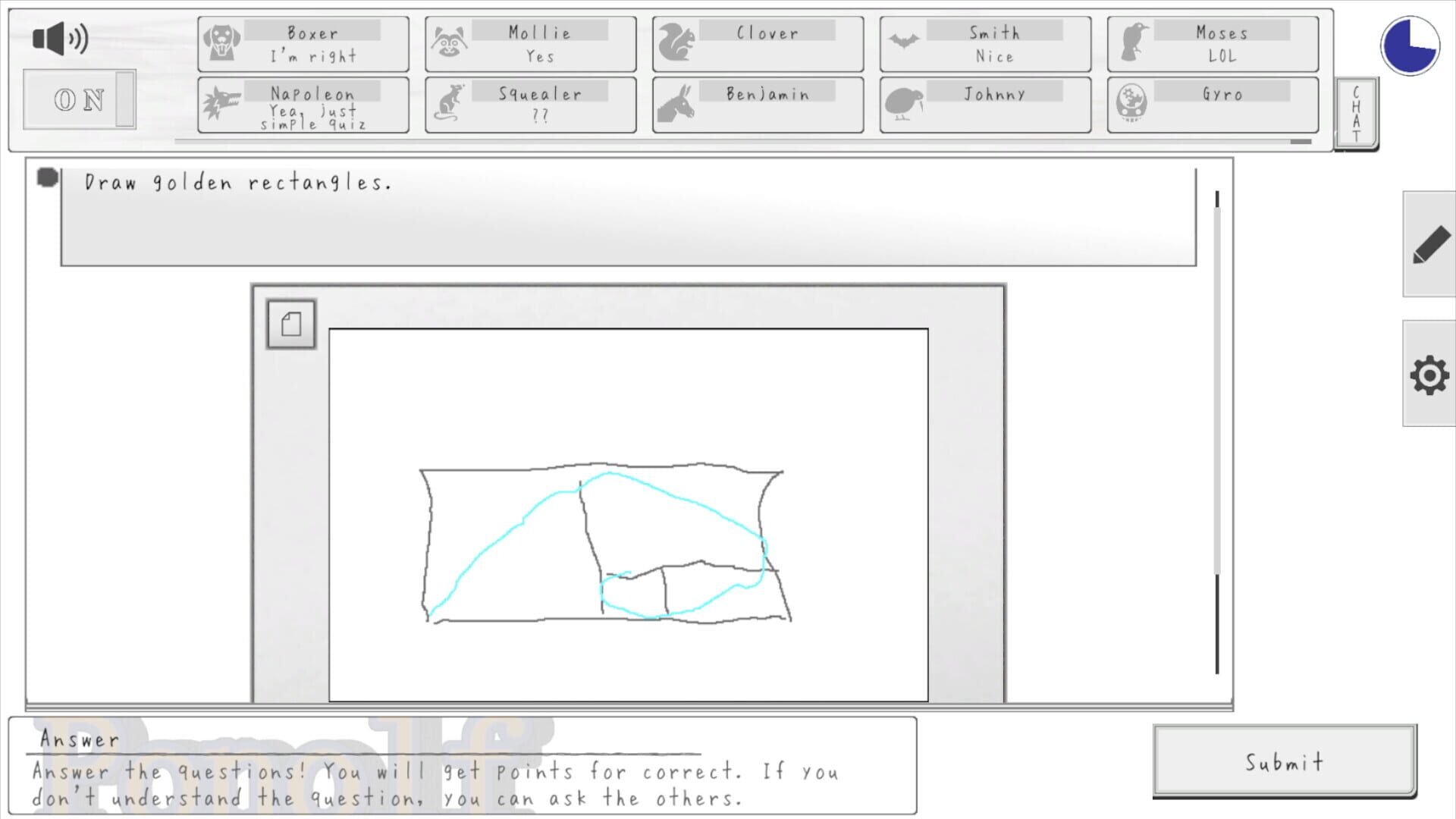Click Gyro's snow globe avatar icon

(1131, 103)
